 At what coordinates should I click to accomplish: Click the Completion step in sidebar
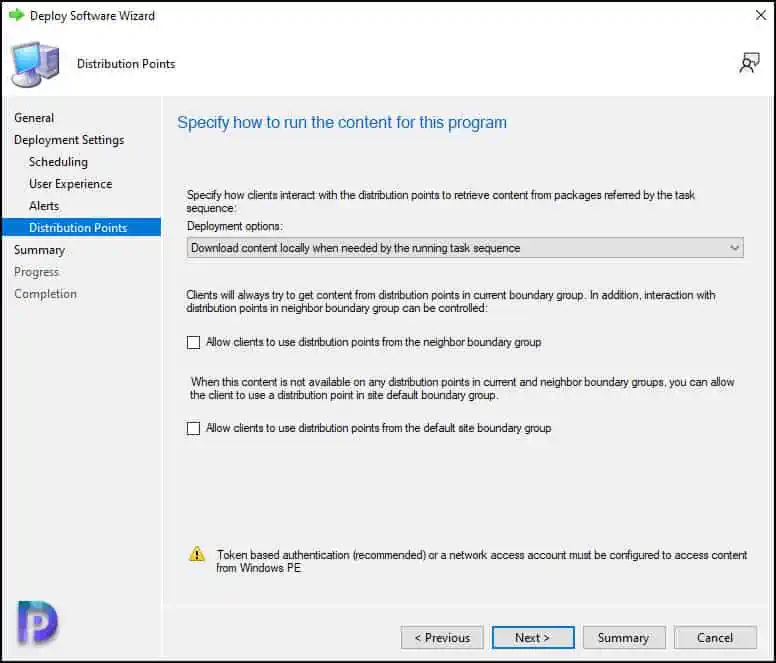tap(45, 294)
